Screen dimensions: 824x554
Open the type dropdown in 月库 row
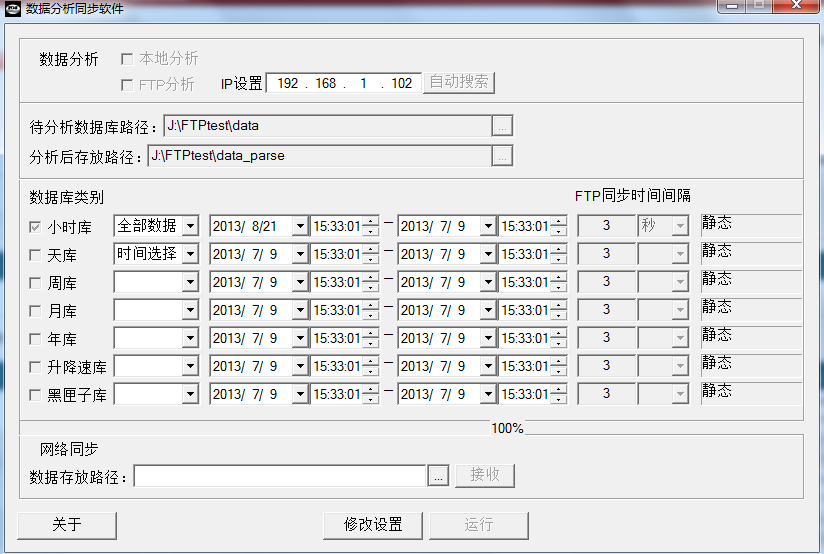190,310
